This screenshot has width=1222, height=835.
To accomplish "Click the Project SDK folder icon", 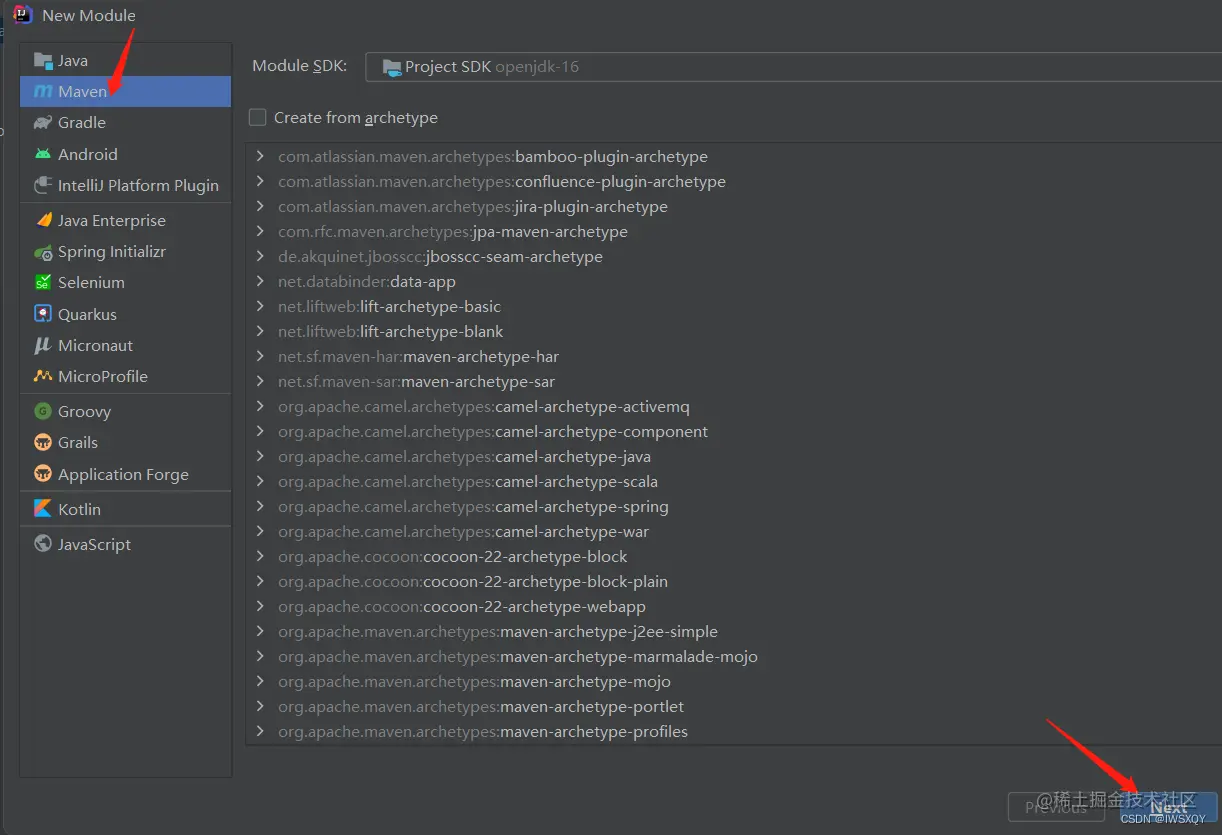I will tap(392, 68).
